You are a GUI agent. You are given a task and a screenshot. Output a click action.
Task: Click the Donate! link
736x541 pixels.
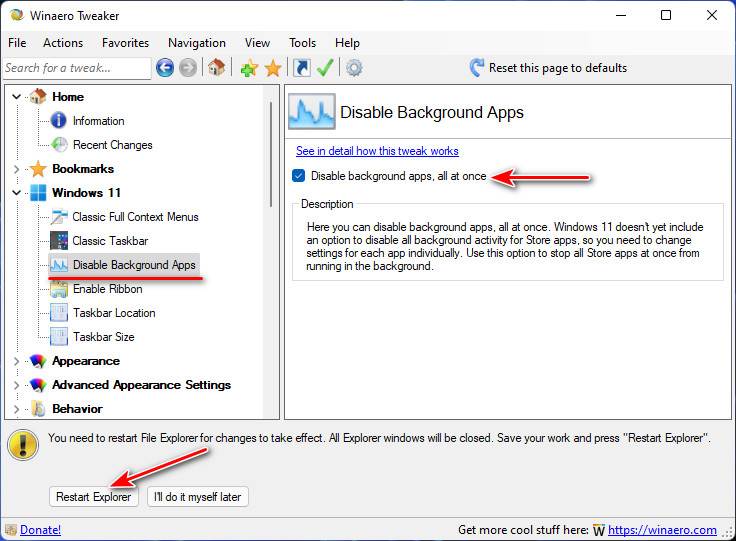pyautogui.click(x=40, y=530)
